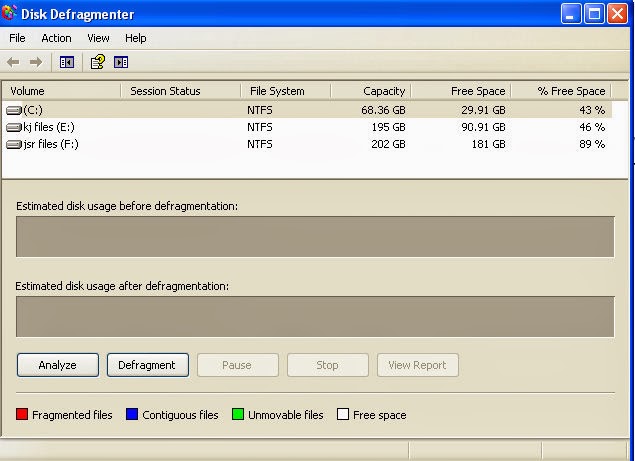Click the blue Contiguous files legend swatch
Image resolution: width=635 pixels, height=461 pixels.
click(x=132, y=414)
